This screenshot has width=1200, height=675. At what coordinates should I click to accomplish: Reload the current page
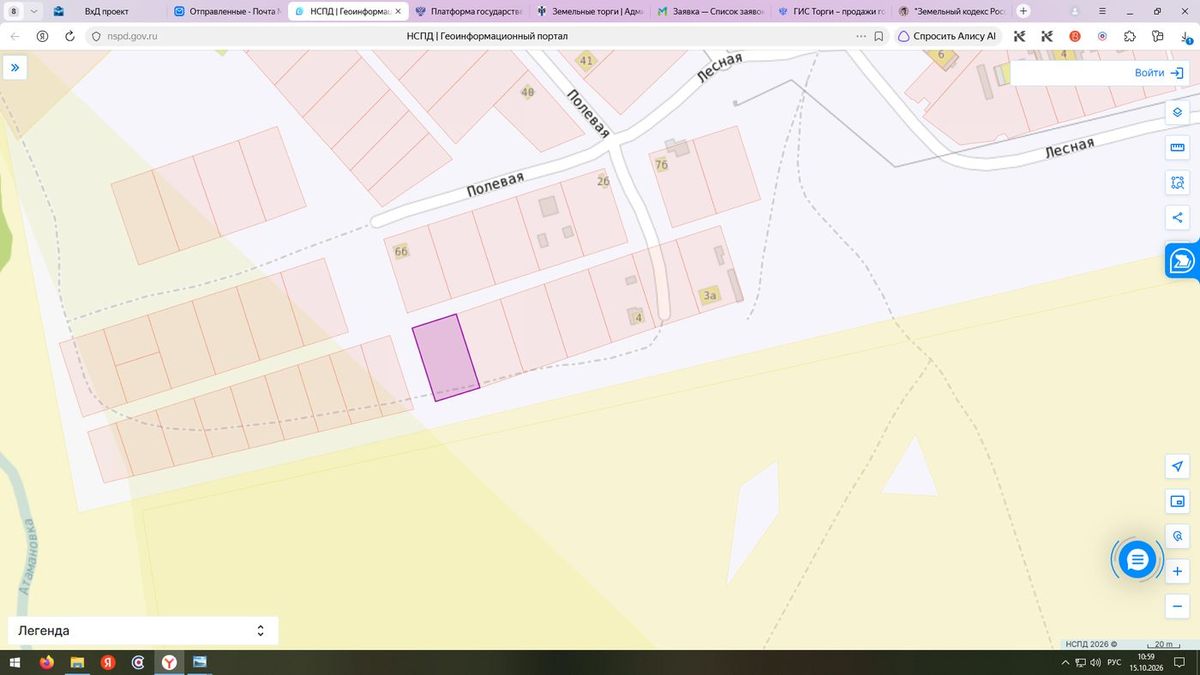pyautogui.click(x=70, y=36)
